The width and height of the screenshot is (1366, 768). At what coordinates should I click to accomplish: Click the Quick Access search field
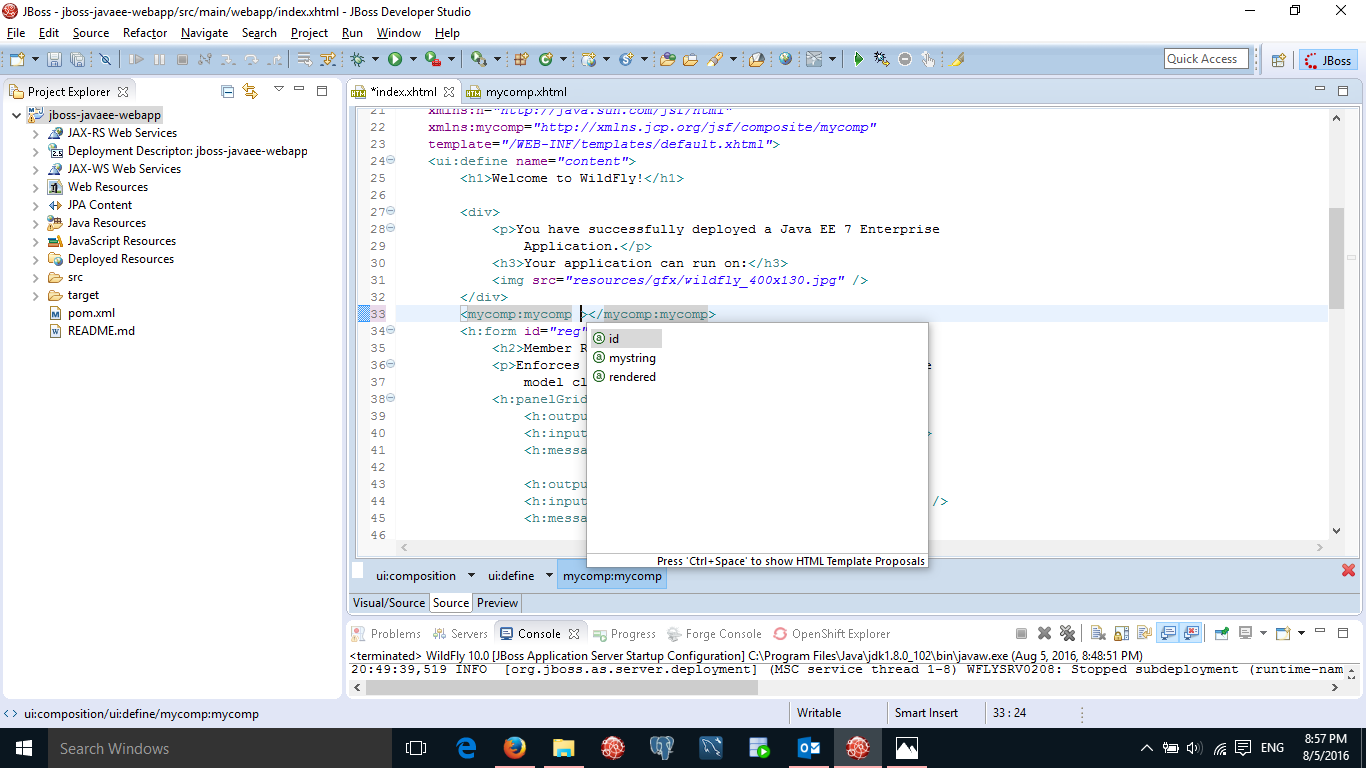(x=1206, y=59)
